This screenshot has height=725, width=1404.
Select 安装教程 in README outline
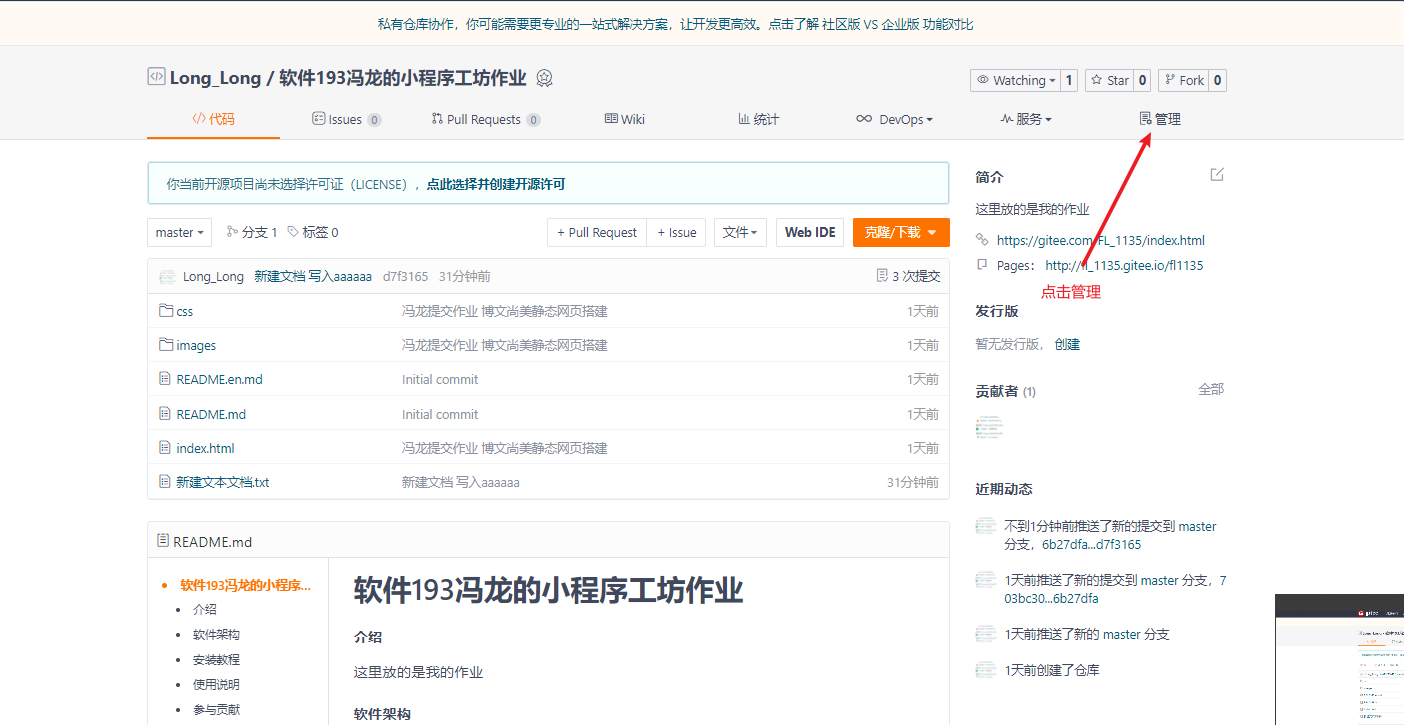[x=216, y=659]
